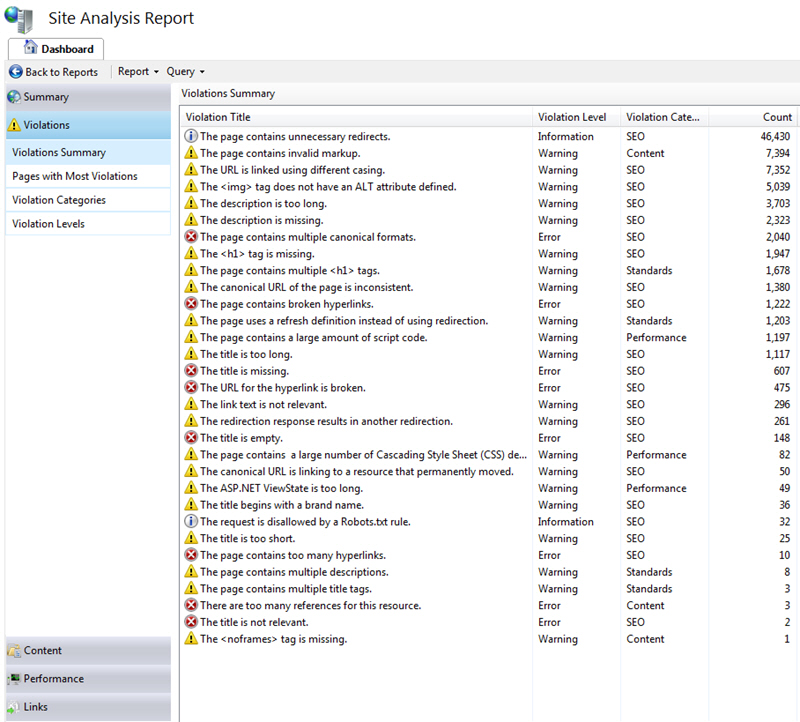The width and height of the screenshot is (800, 722).
Task: Click the Site Analysis Report globe icon
Action: coord(19,18)
